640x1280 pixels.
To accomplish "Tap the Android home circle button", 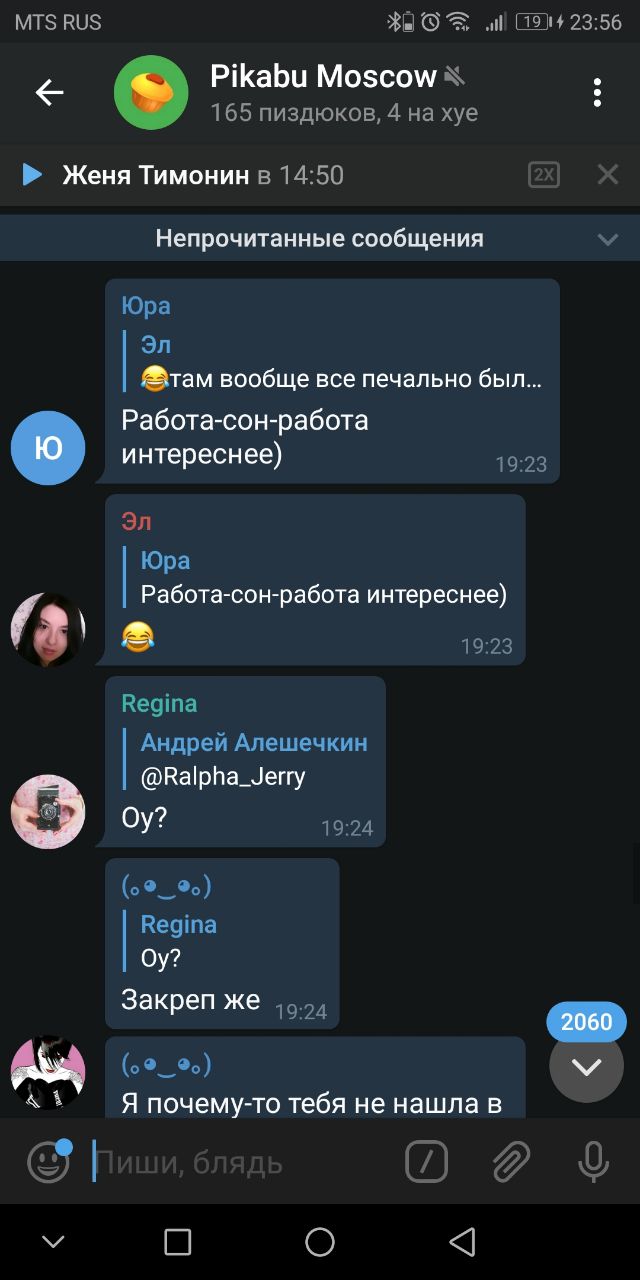I will (320, 1242).
